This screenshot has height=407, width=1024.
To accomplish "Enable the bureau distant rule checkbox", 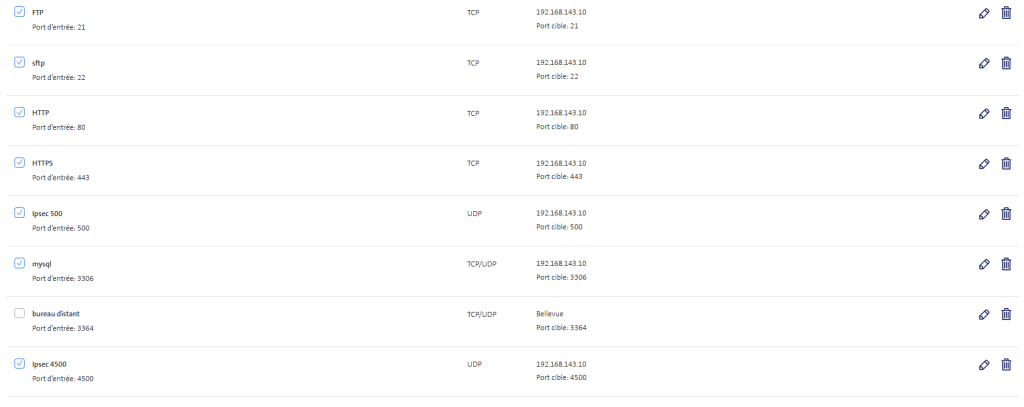I will (x=20, y=314).
